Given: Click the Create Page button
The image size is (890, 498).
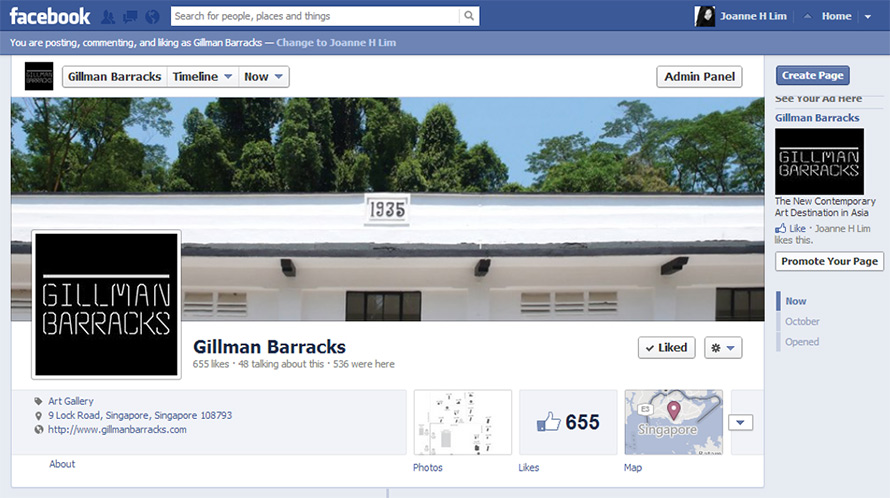Looking at the screenshot, I should click(812, 75).
